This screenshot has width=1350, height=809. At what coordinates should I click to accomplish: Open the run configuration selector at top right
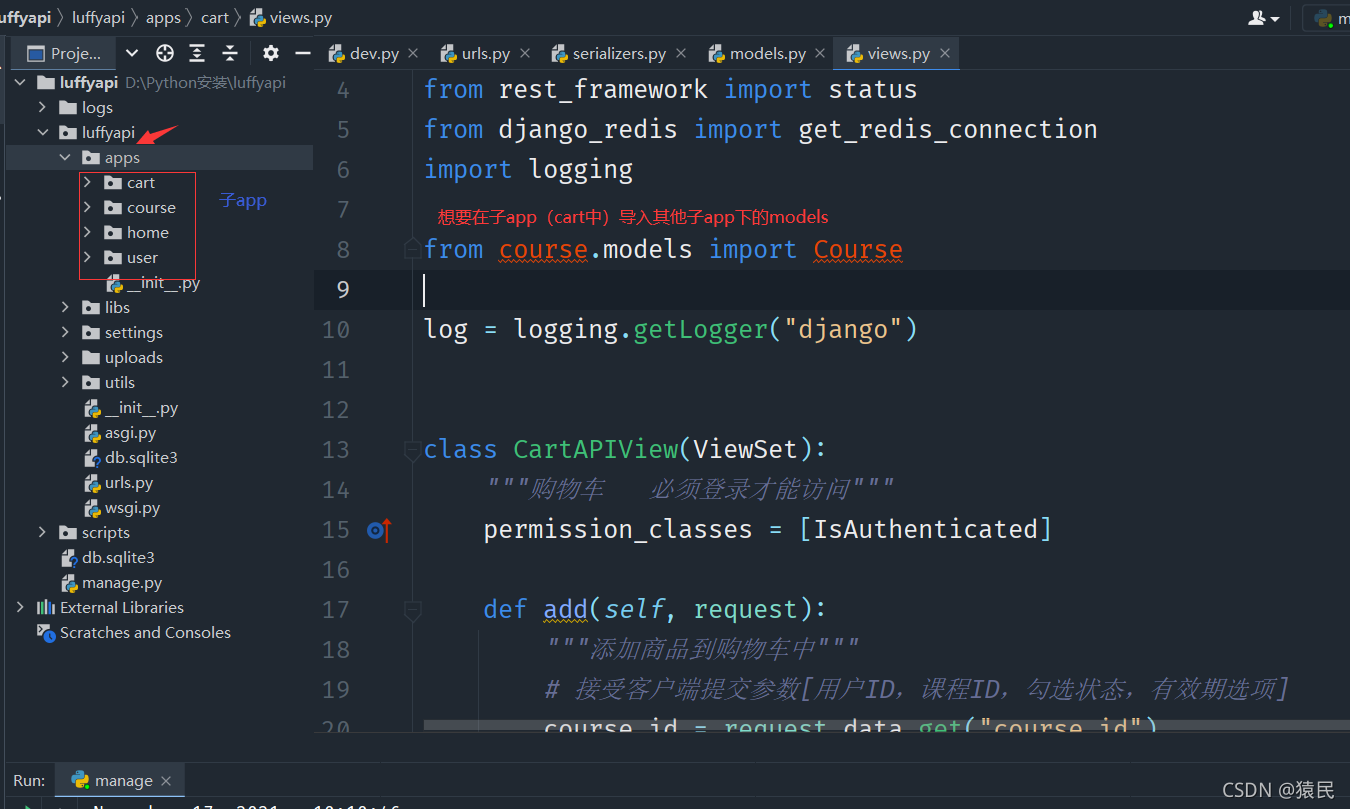[1327, 18]
